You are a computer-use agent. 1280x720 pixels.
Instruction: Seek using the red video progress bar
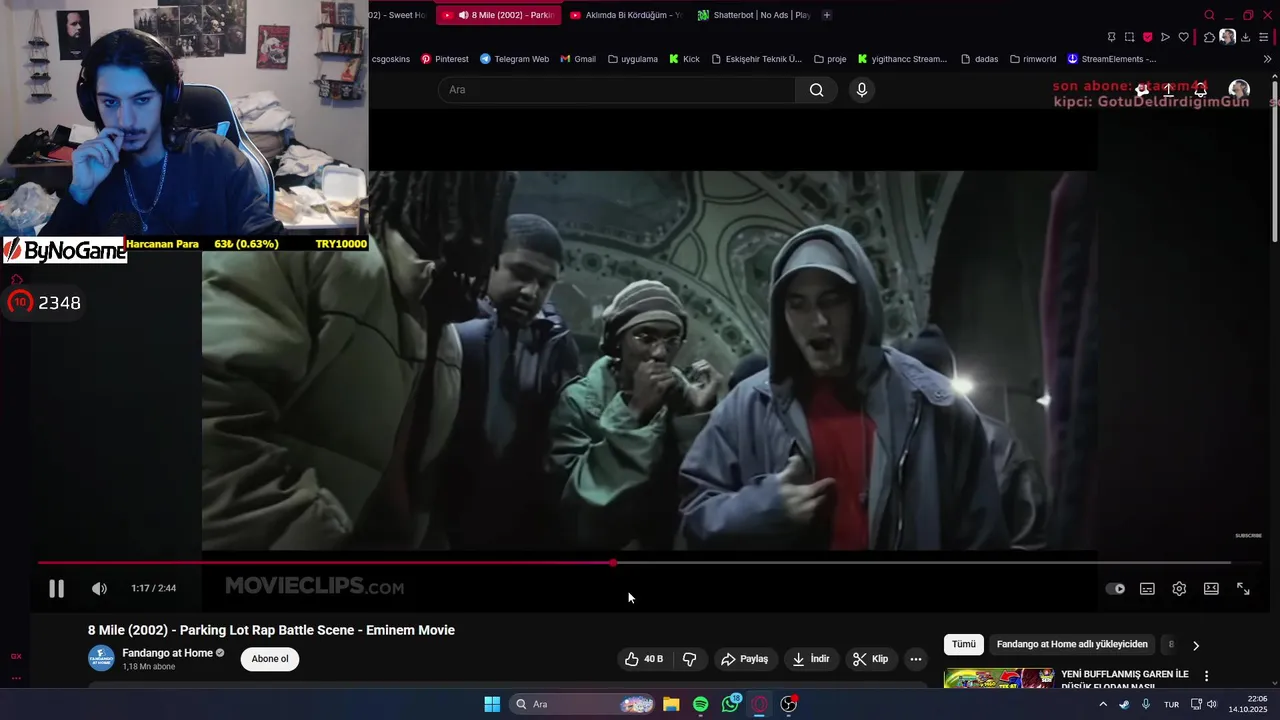[x=635, y=563]
